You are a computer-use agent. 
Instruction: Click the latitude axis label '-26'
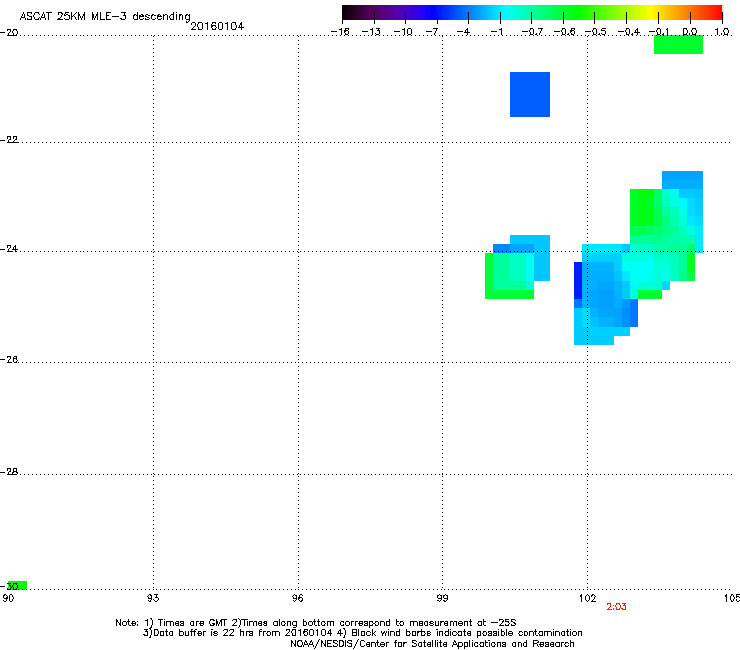click(x=9, y=360)
